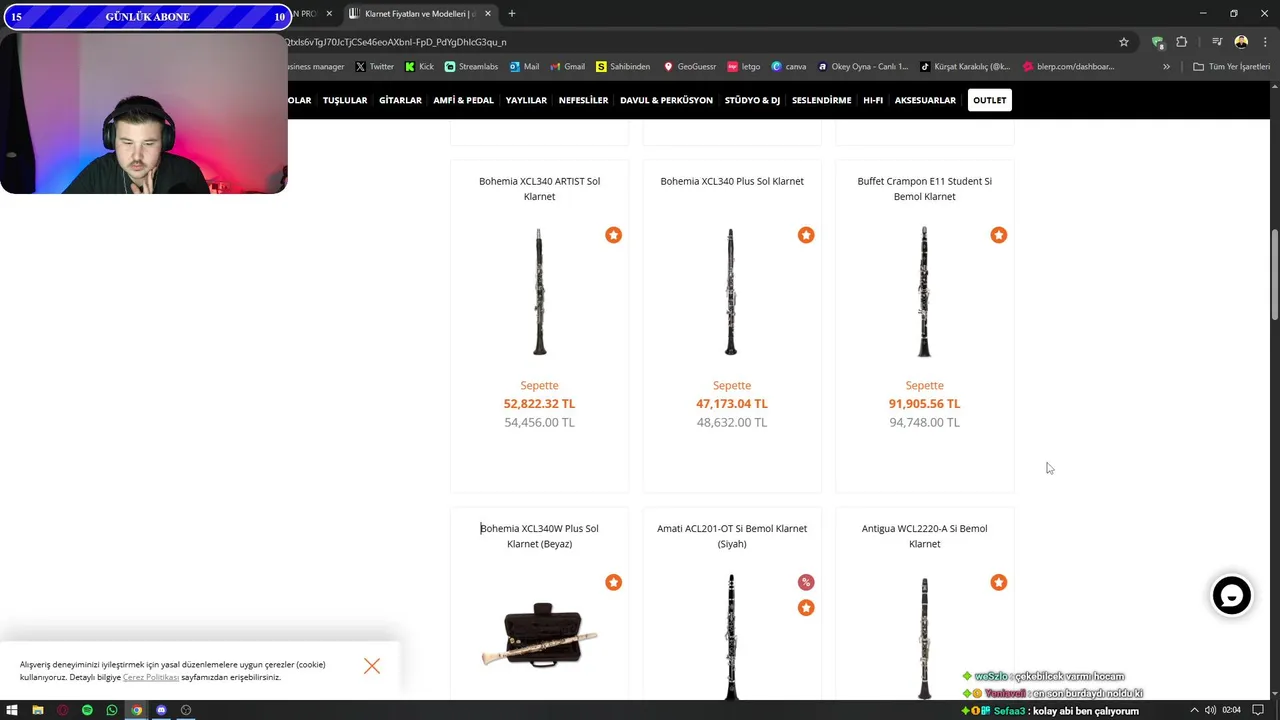
Task: Open the Twitter bookmark
Action: [x=375, y=67]
